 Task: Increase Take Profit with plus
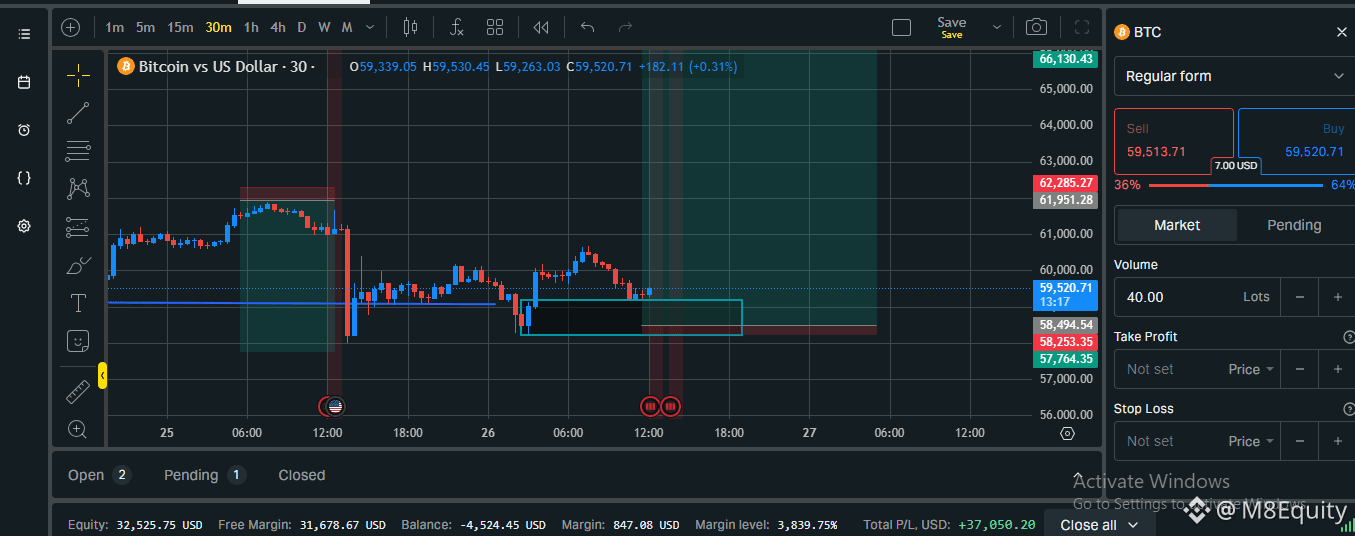(1337, 369)
